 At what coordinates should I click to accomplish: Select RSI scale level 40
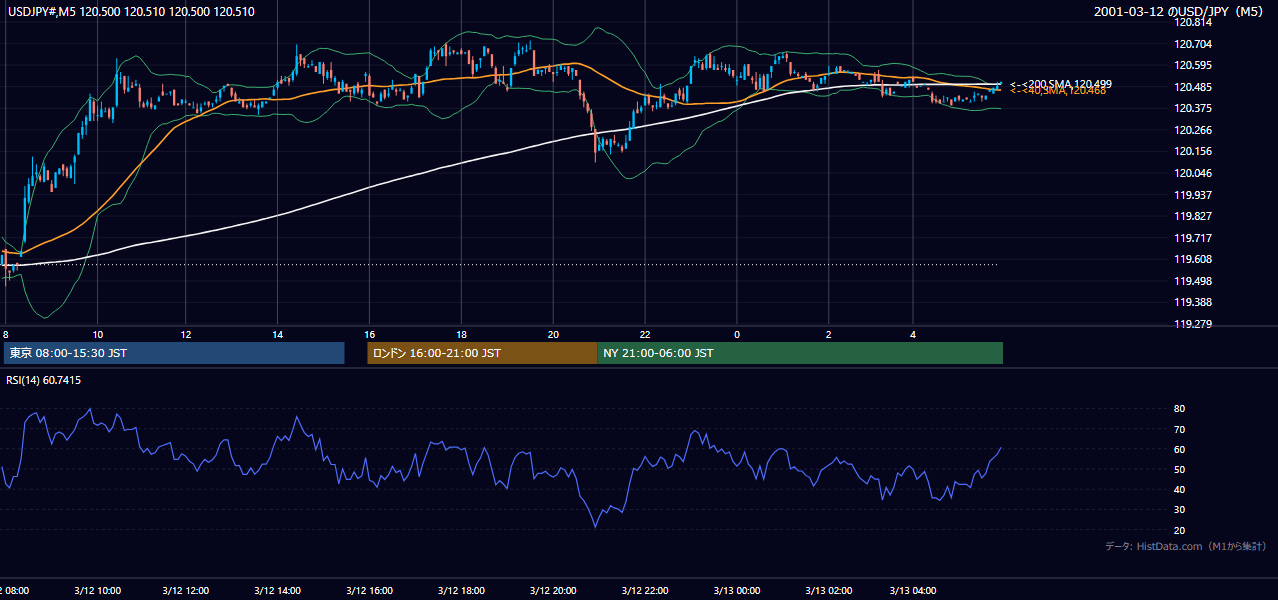click(1179, 489)
